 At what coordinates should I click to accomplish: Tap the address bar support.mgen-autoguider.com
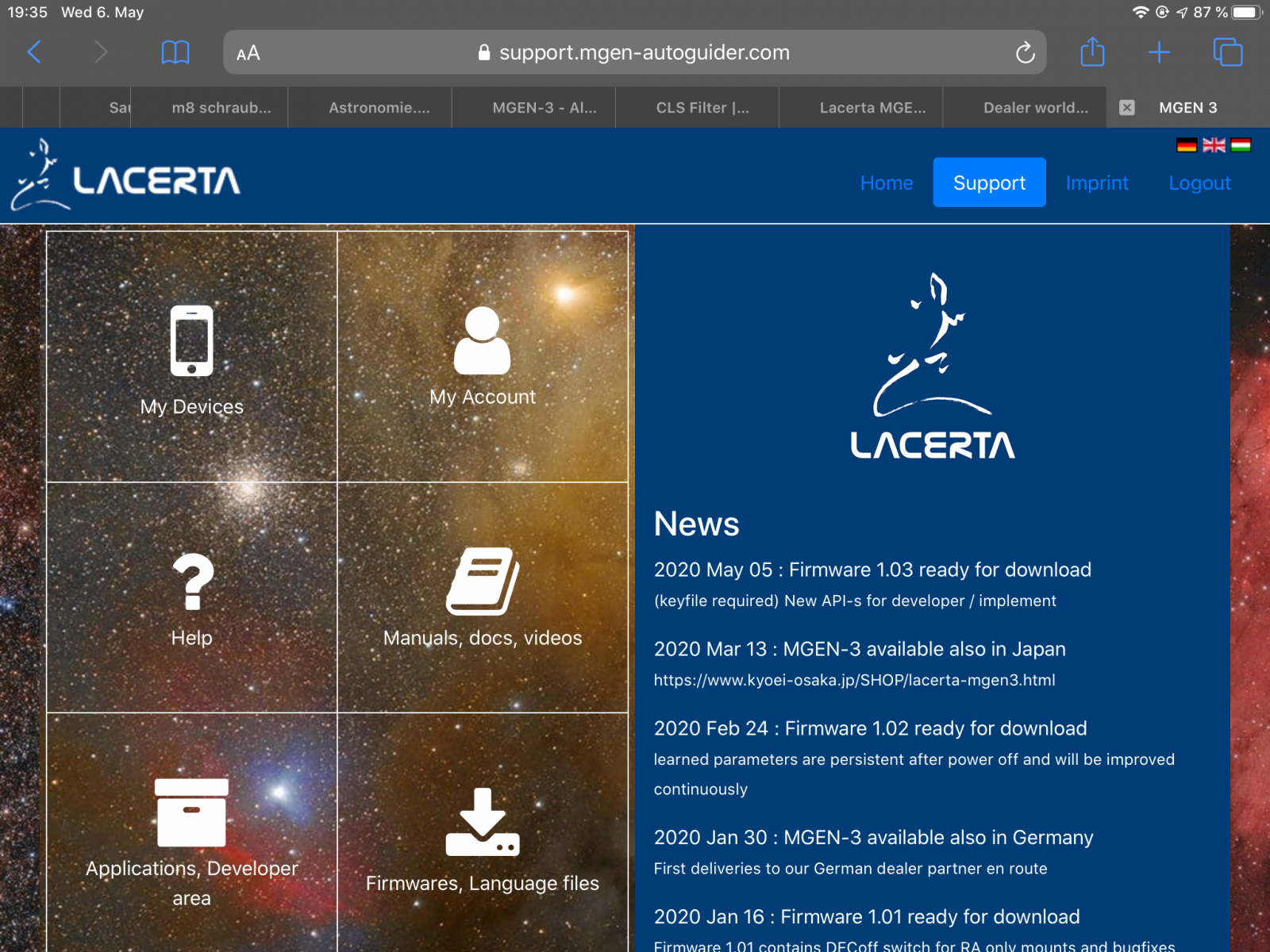(x=634, y=52)
